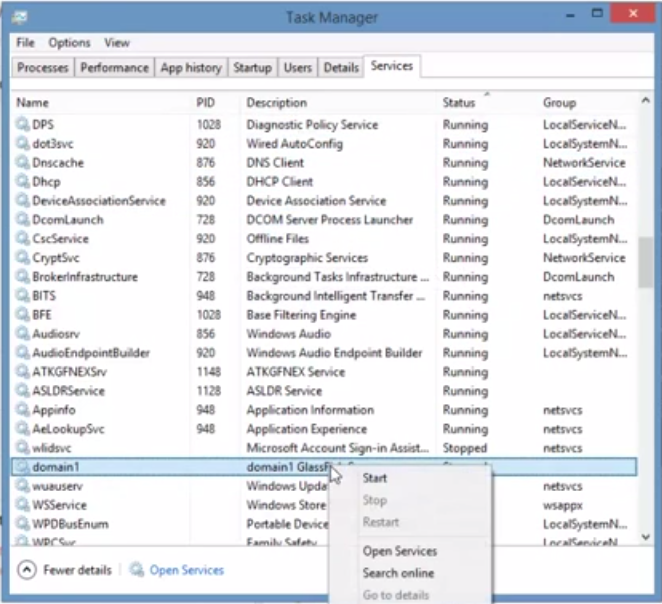Click the dot3svc service gear icon
The width and height of the screenshot is (662, 604).
click(x=22, y=143)
